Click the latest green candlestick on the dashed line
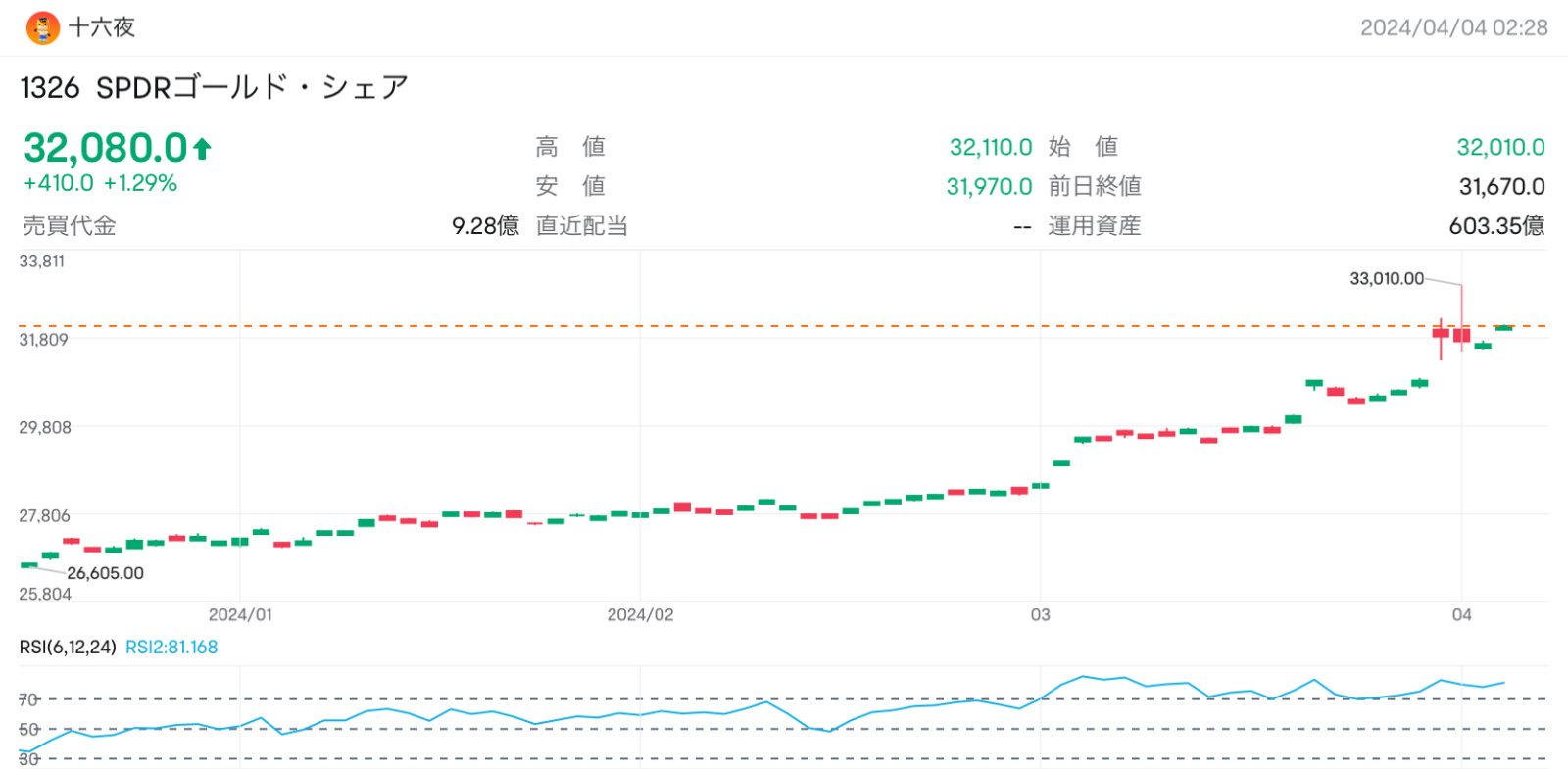1568x769 pixels. [1504, 328]
